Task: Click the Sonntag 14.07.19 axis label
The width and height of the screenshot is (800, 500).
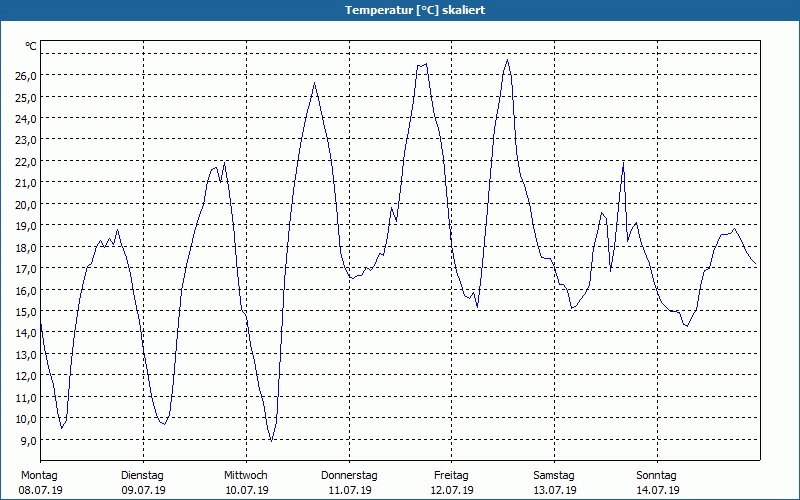Action: pos(657,483)
